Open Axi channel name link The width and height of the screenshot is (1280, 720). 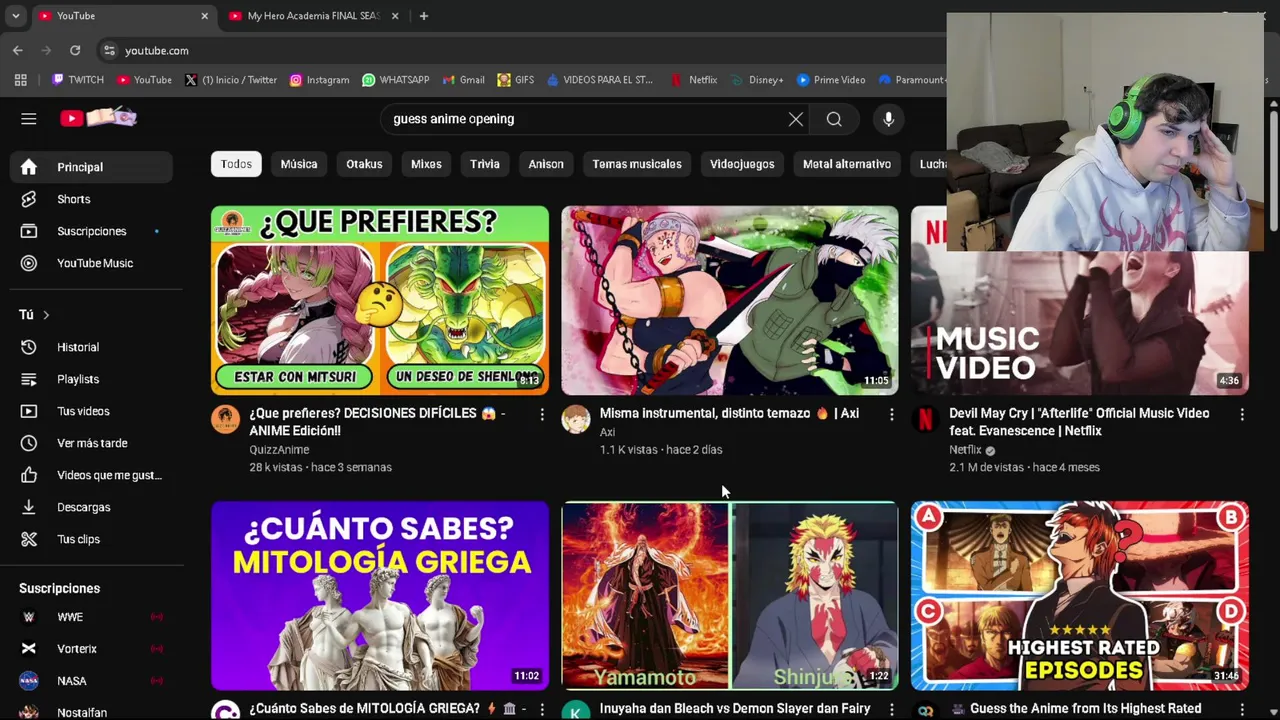[607, 432]
